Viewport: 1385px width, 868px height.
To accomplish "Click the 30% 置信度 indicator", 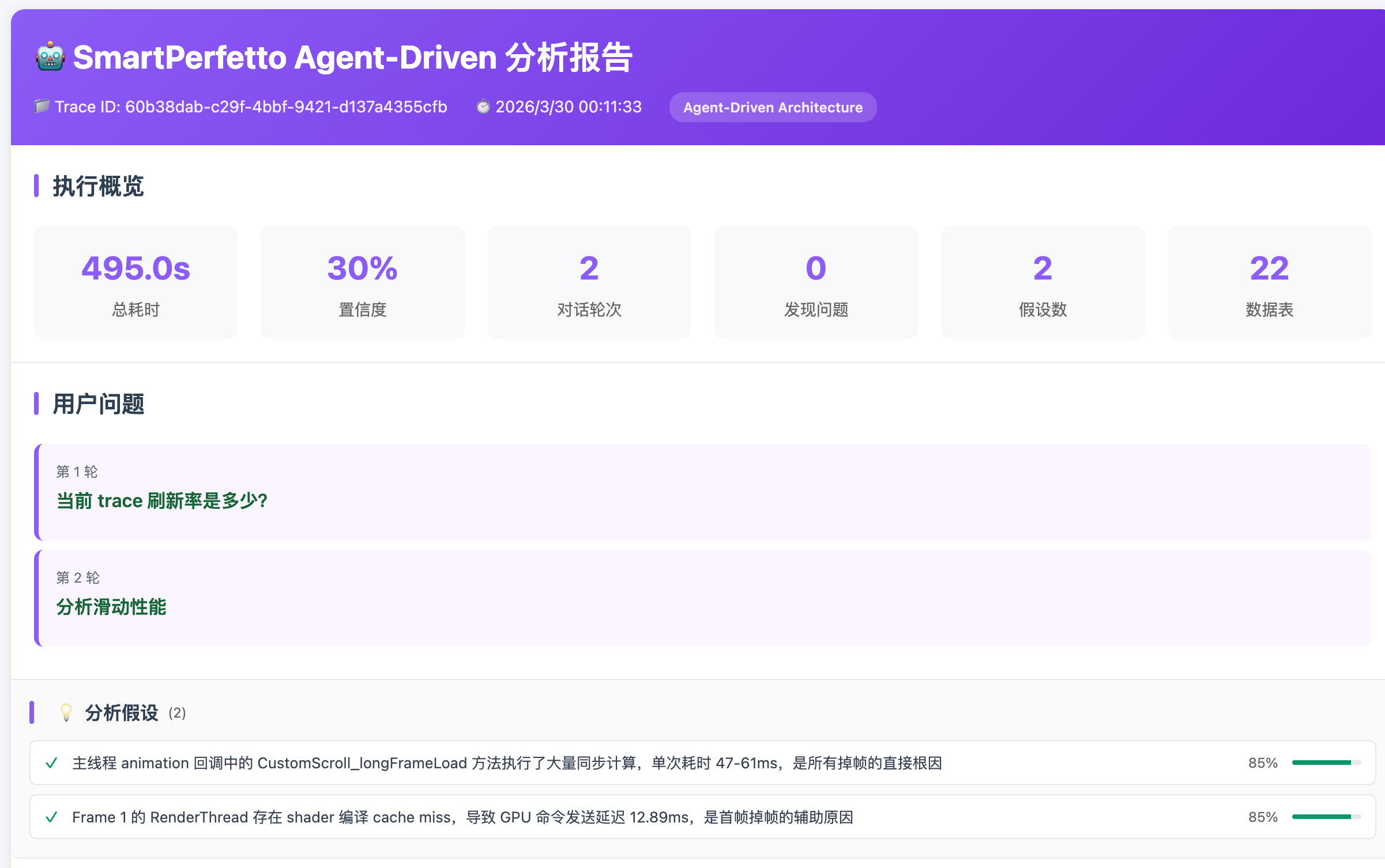I will (x=362, y=282).
